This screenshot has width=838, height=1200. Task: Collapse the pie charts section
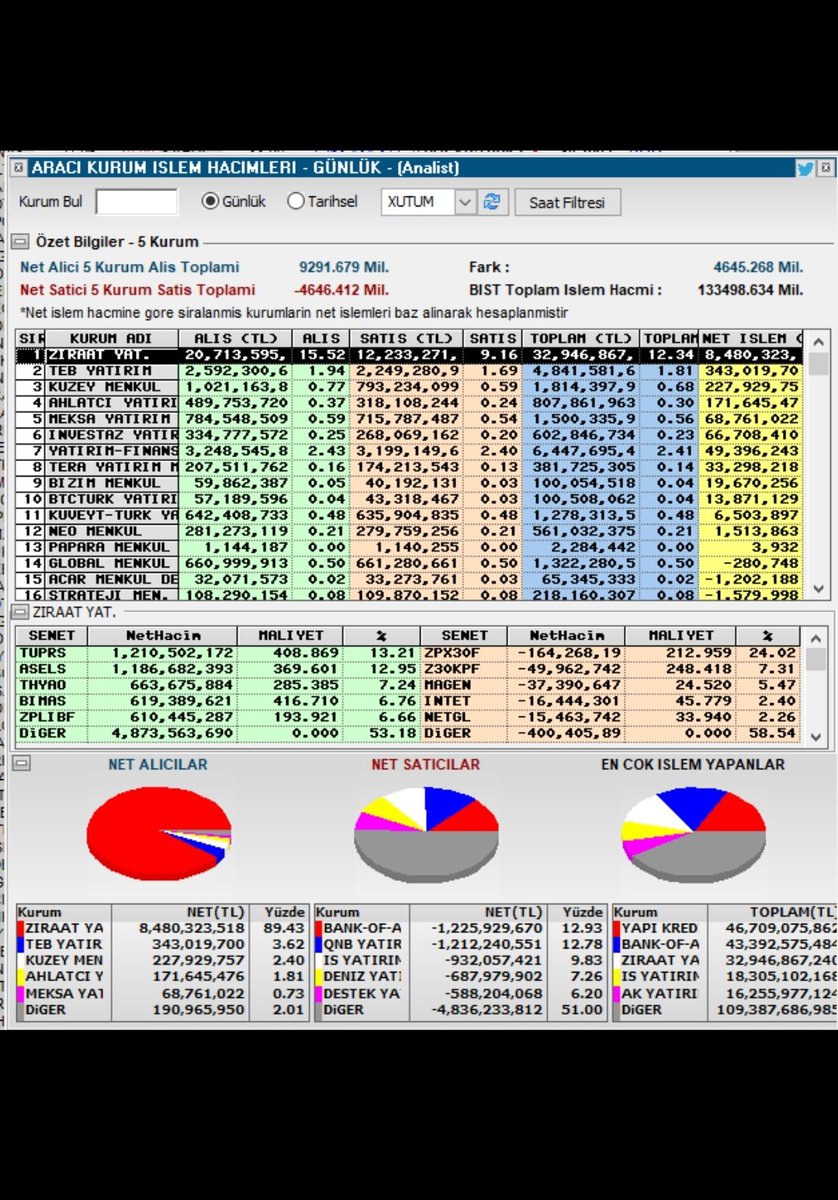pyautogui.click(x=19, y=763)
